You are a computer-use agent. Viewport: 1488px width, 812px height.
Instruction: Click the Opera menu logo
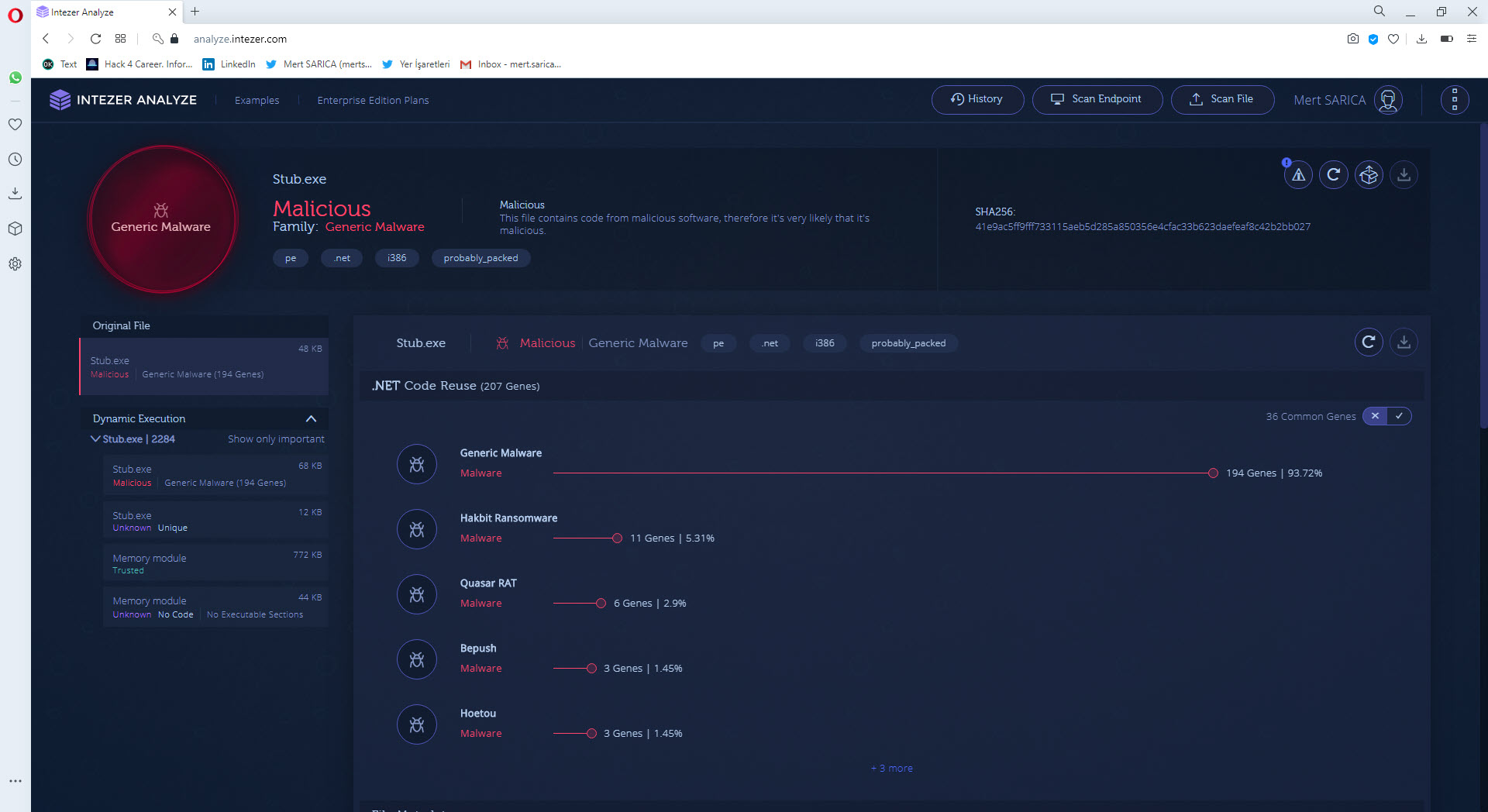click(x=15, y=15)
